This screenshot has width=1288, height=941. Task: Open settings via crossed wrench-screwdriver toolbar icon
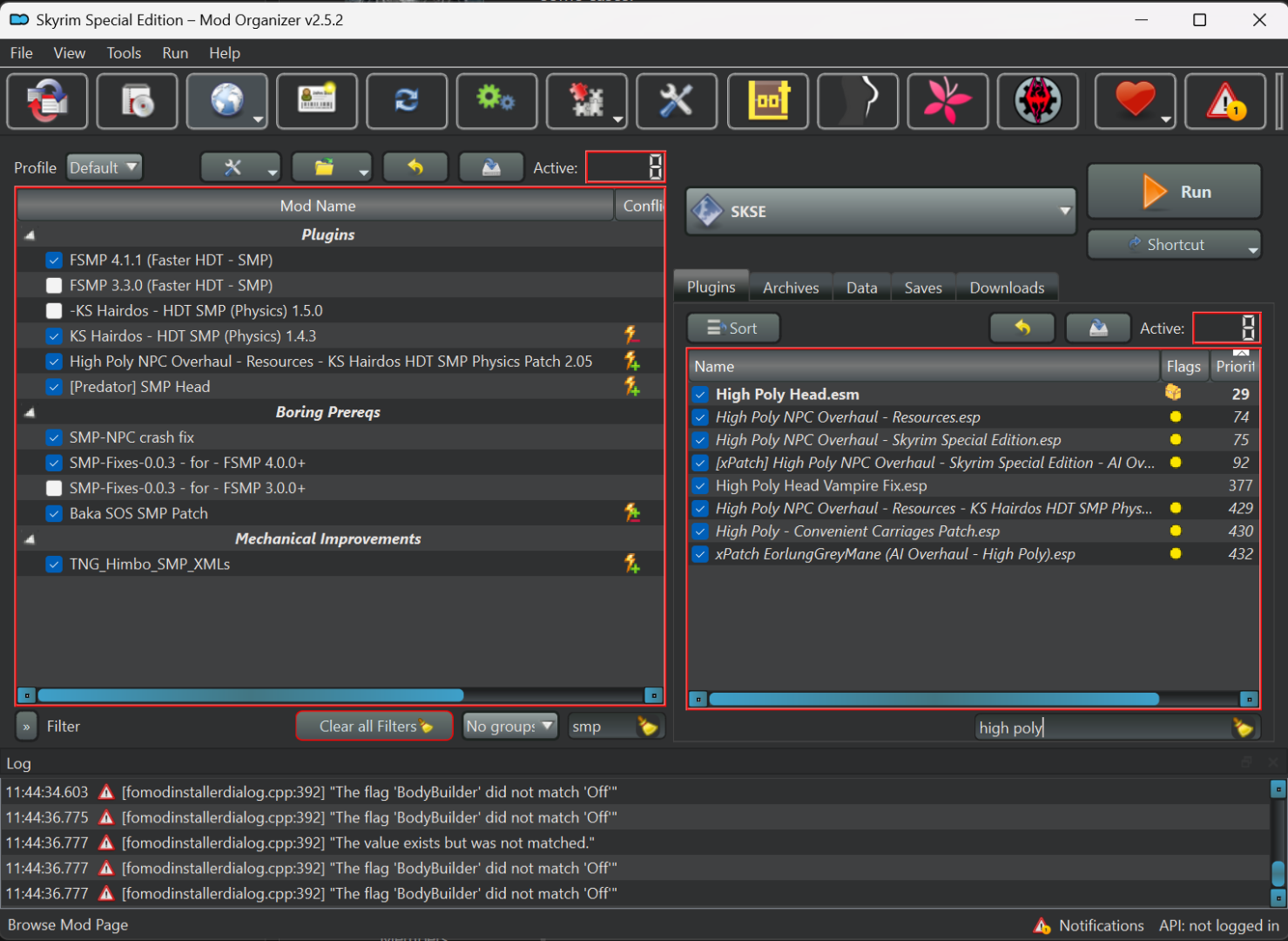point(677,101)
